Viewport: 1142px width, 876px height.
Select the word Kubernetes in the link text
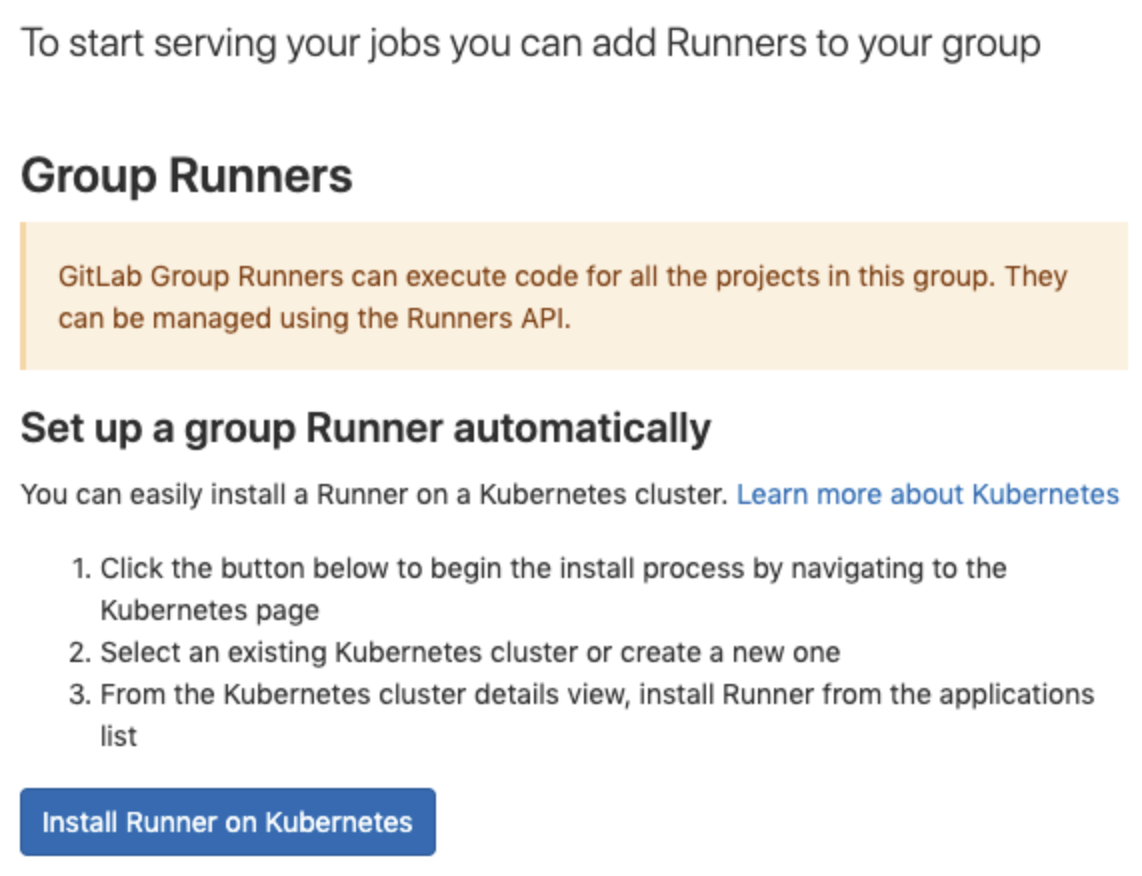pyautogui.click(x=1045, y=494)
